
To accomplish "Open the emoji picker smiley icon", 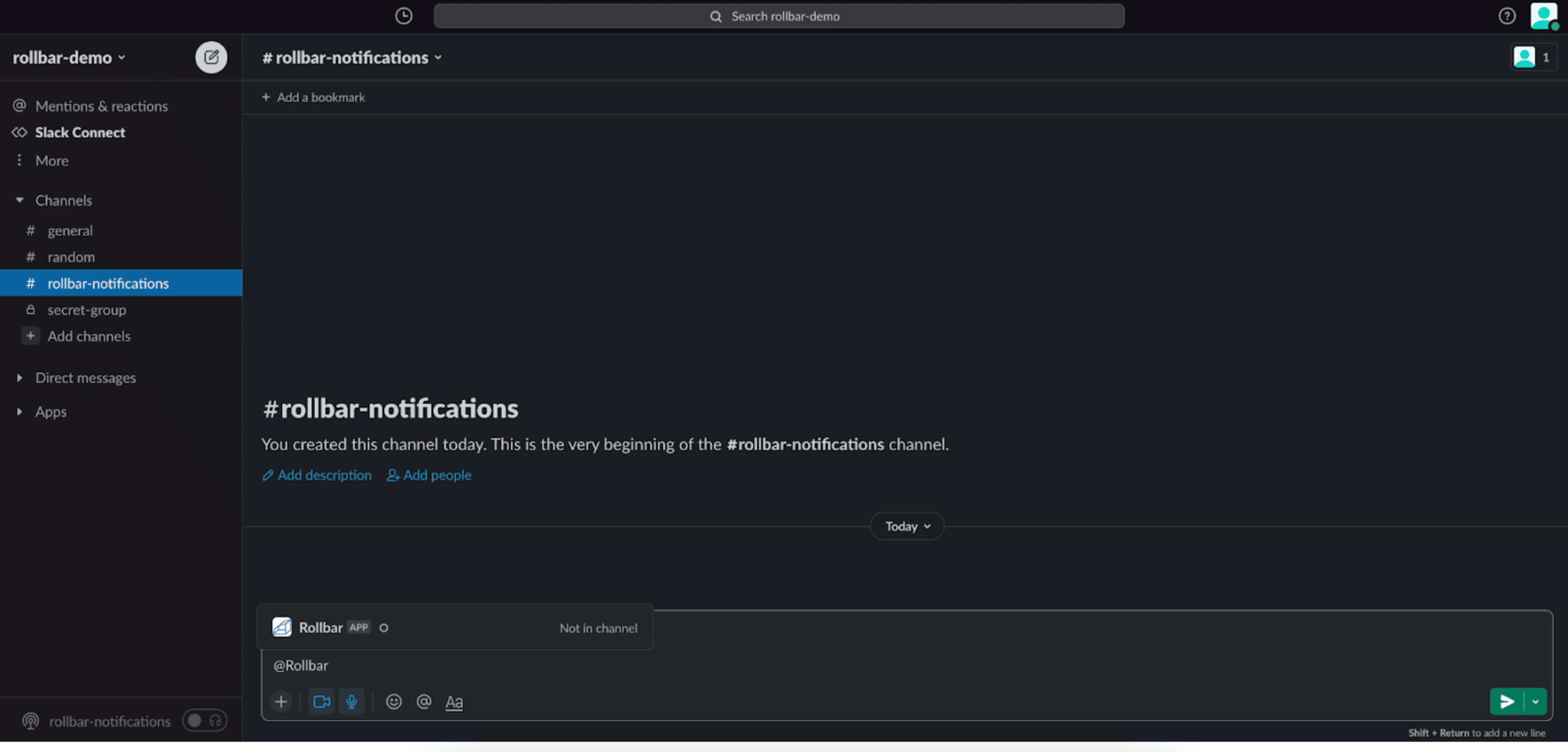I will pos(394,702).
